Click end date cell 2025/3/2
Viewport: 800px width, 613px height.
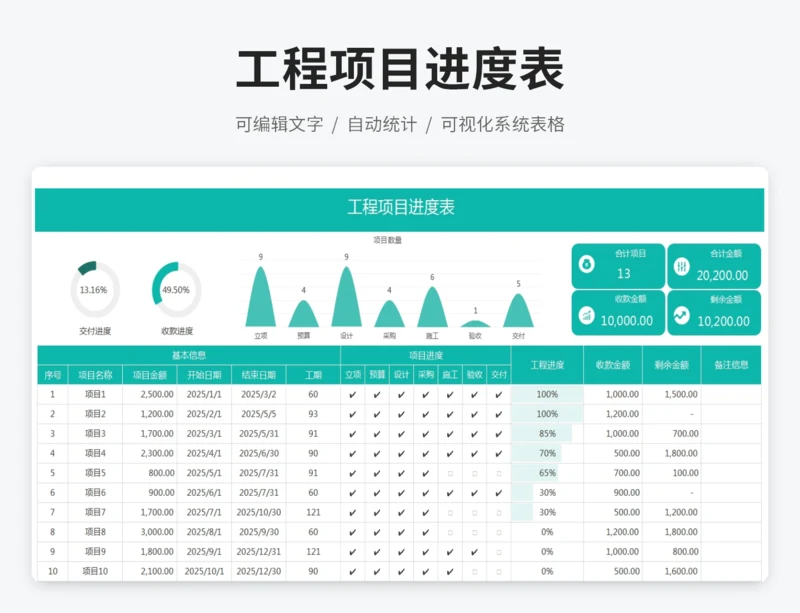[x=259, y=395]
